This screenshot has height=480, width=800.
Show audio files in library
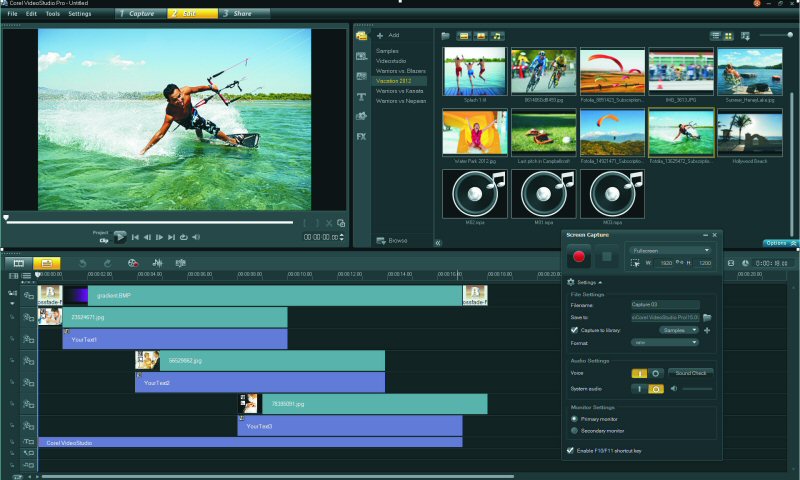point(498,36)
